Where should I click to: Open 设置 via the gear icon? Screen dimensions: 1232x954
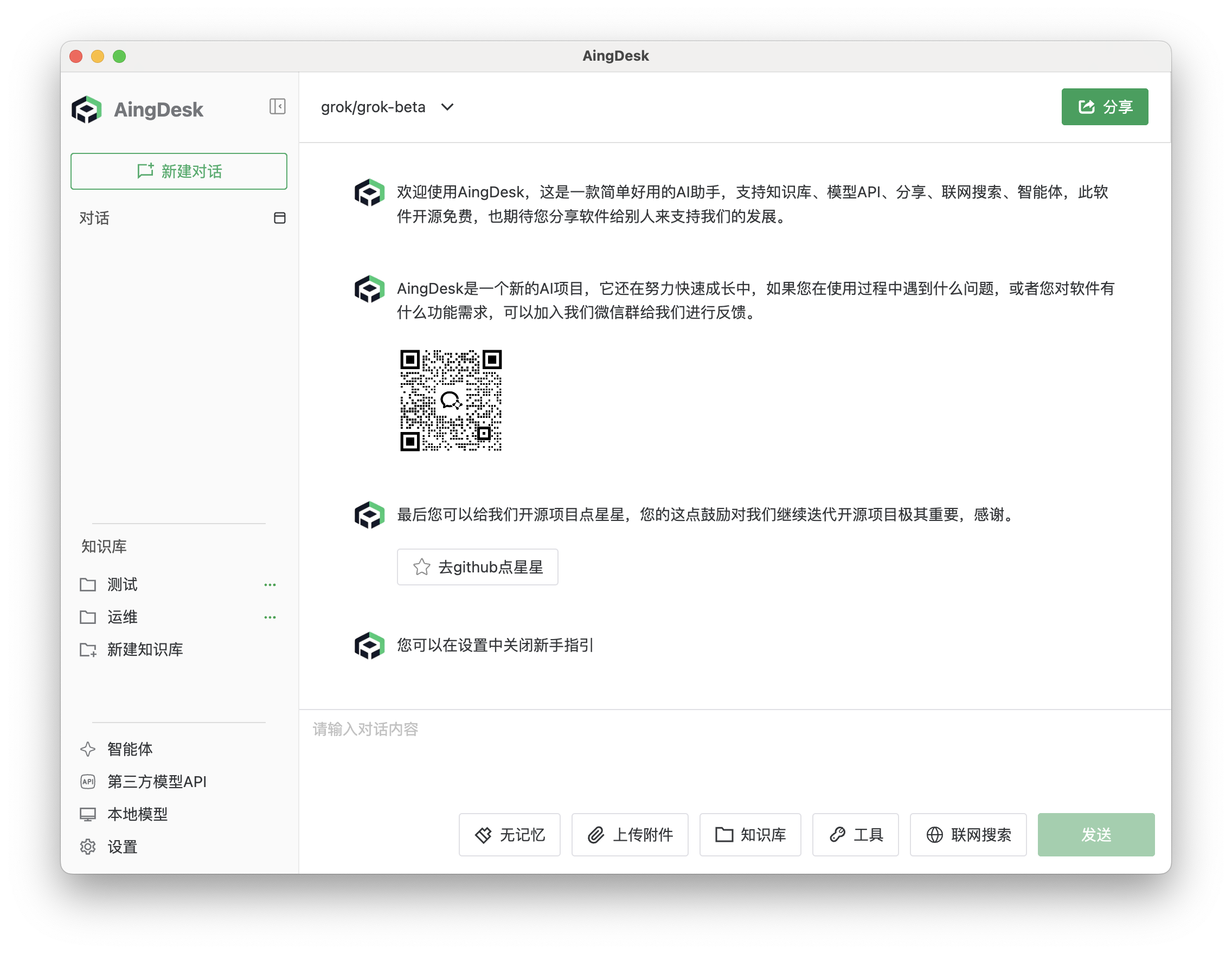click(87, 846)
